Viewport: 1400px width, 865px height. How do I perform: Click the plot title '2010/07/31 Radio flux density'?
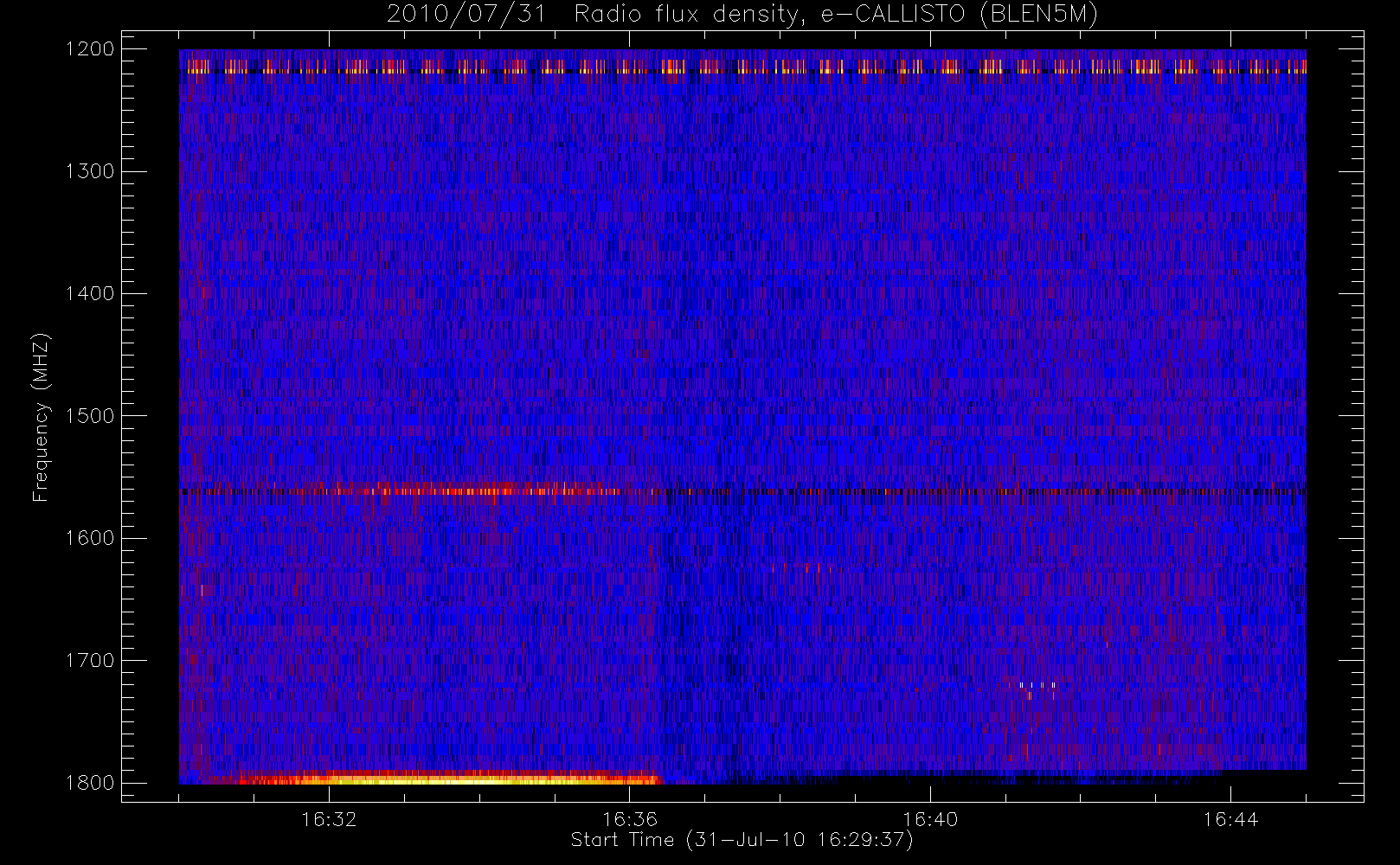742,15
